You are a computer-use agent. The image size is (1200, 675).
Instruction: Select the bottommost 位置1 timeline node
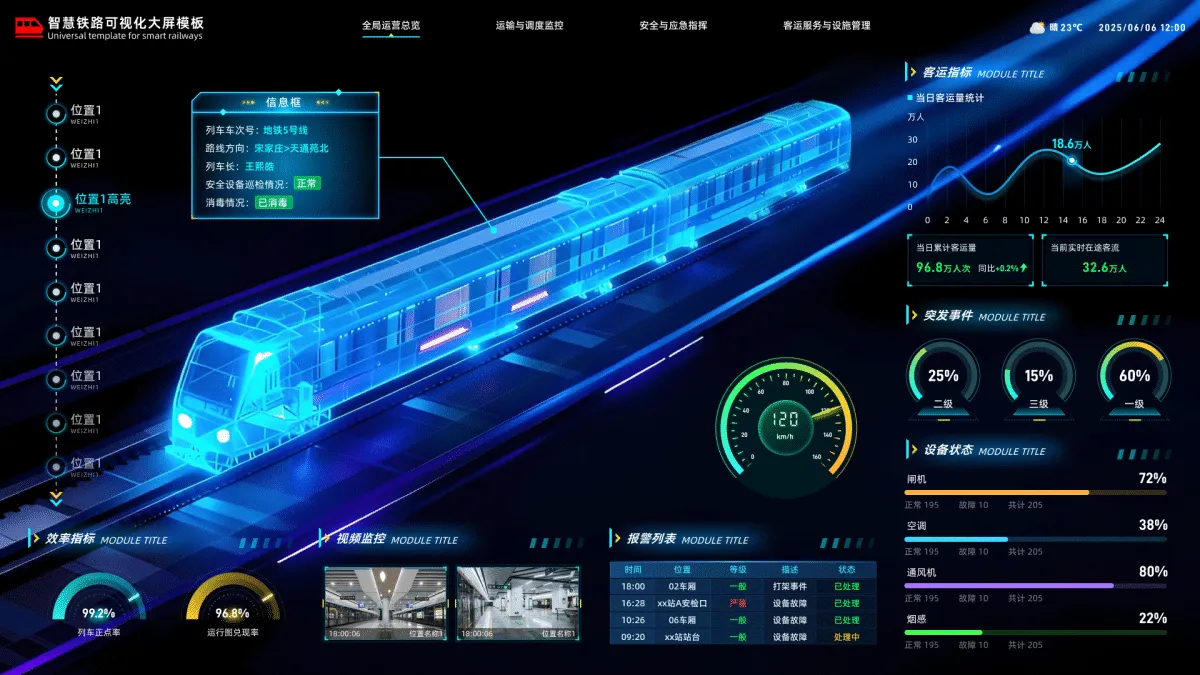(x=56, y=467)
